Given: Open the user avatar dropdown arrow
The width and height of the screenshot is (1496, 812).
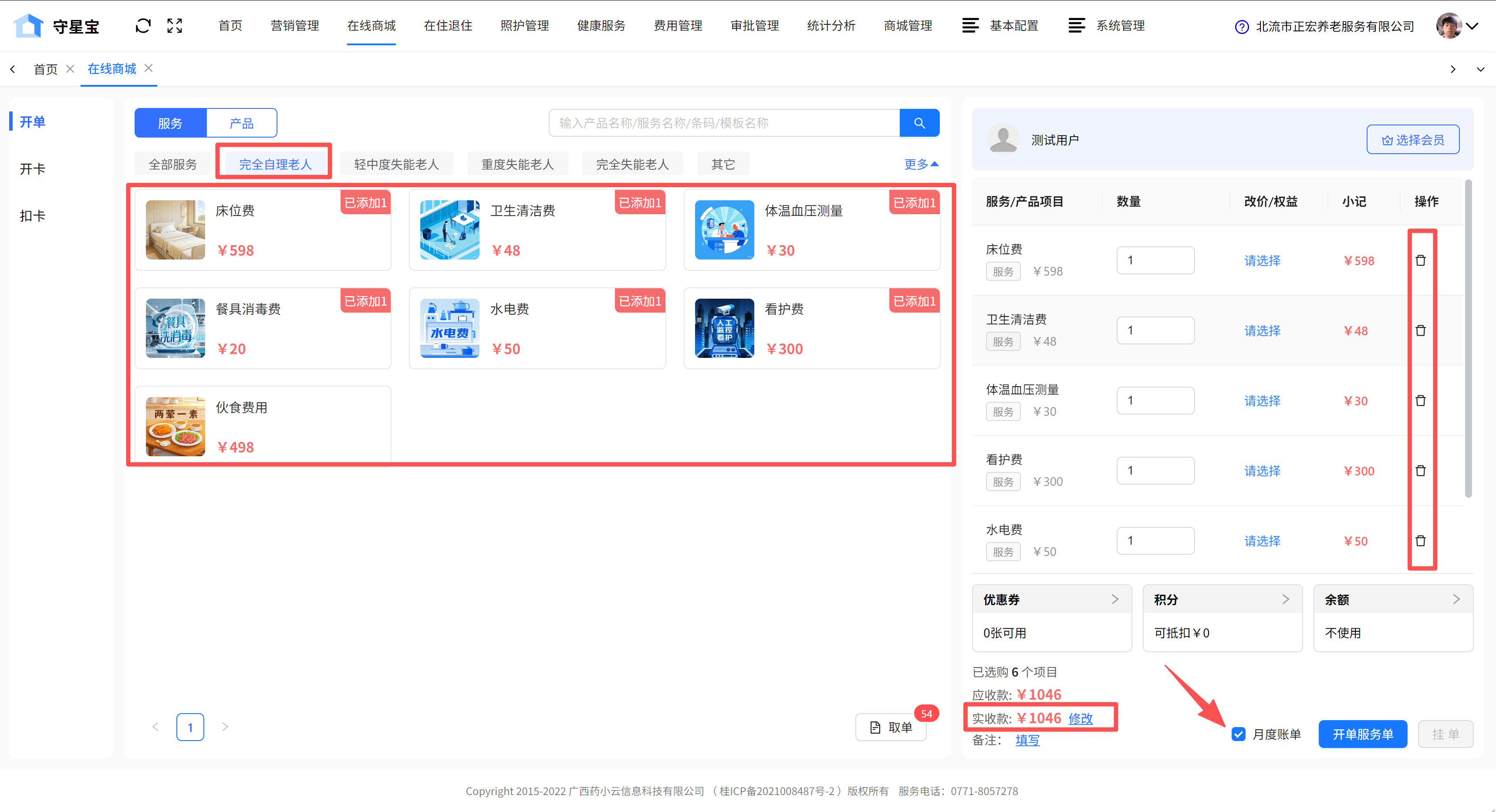Looking at the screenshot, I should click(1472, 26).
